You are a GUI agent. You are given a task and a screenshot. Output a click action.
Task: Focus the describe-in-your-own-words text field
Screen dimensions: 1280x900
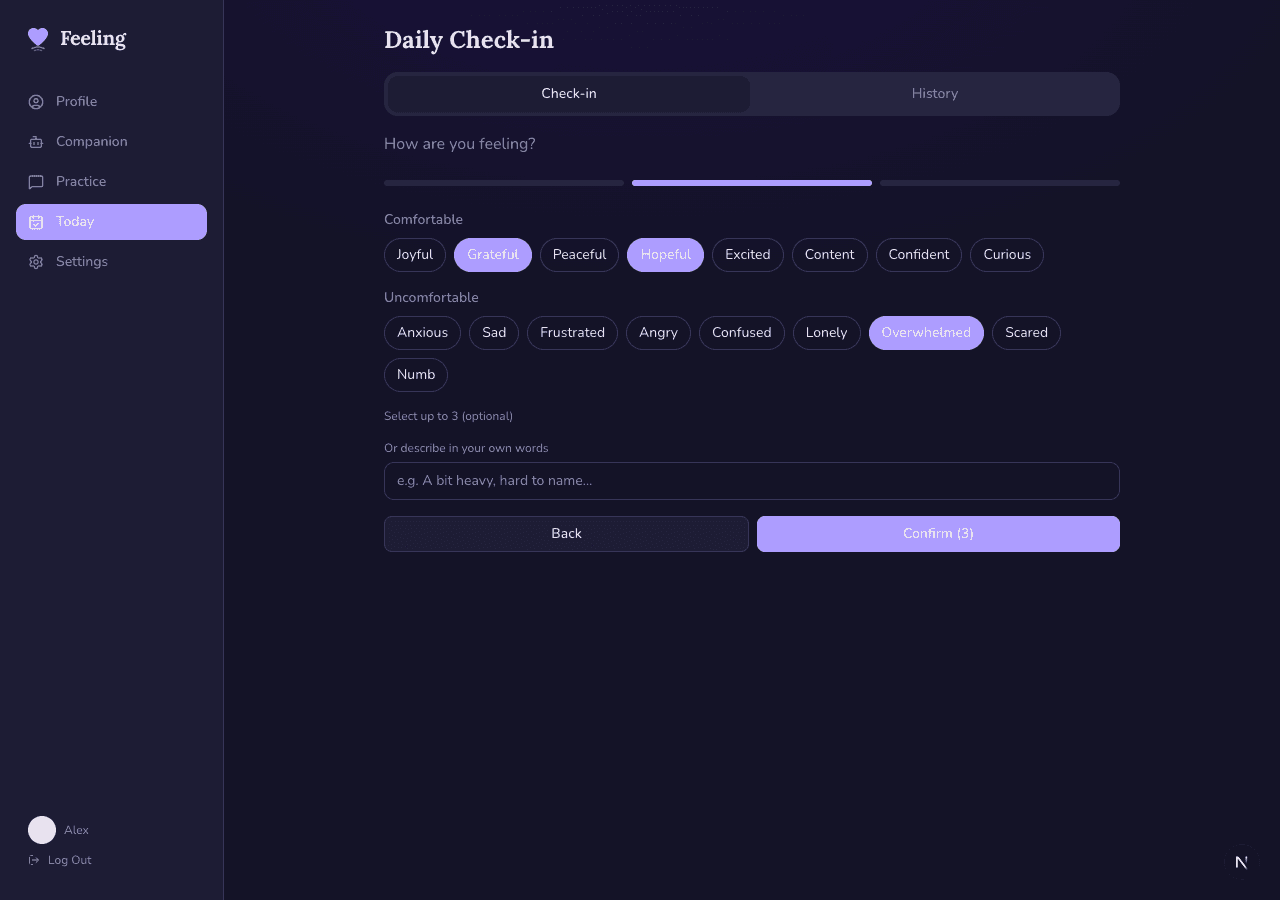[x=751, y=481]
